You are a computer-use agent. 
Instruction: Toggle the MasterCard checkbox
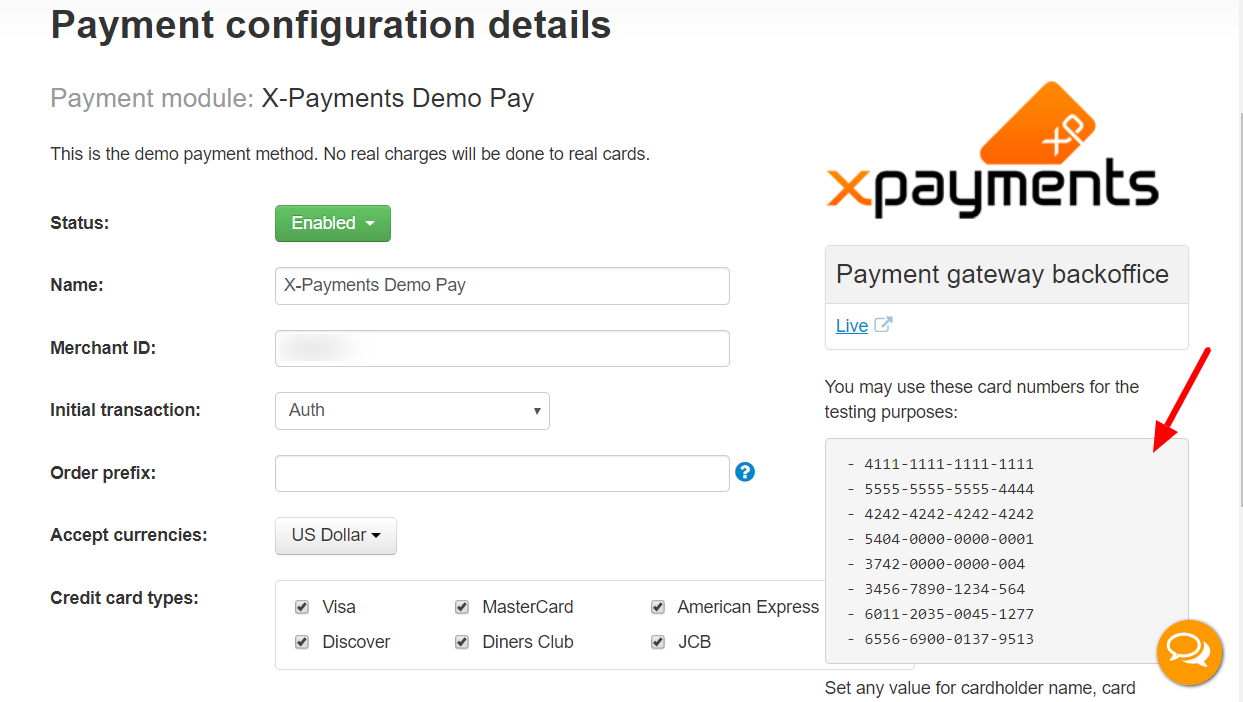tap(462, 607)
